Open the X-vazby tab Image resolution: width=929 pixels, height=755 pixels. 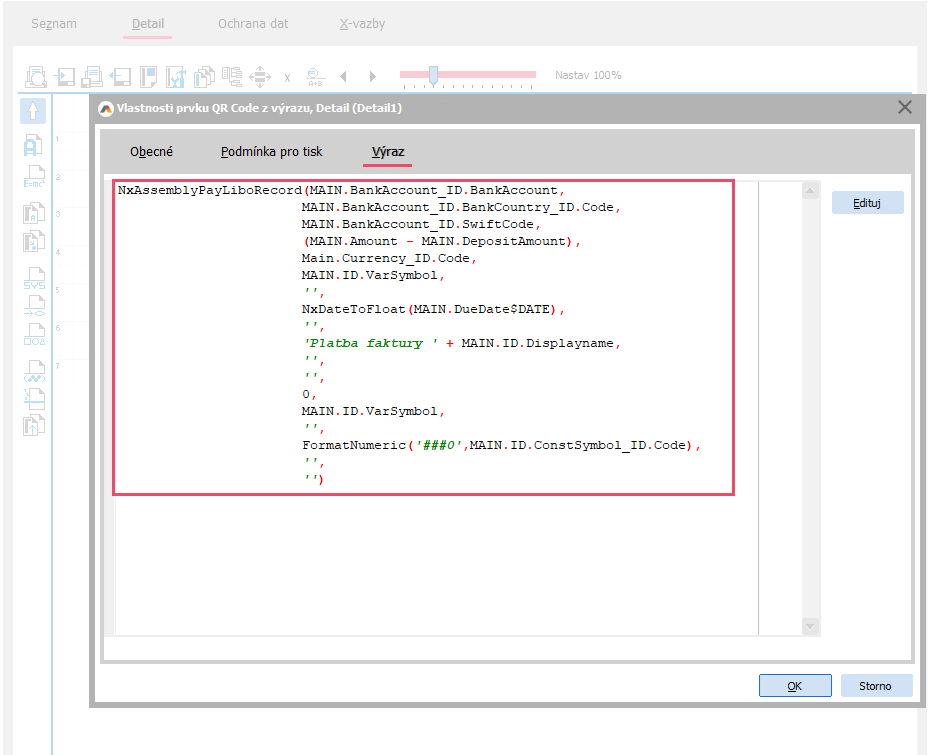[363, 24]
